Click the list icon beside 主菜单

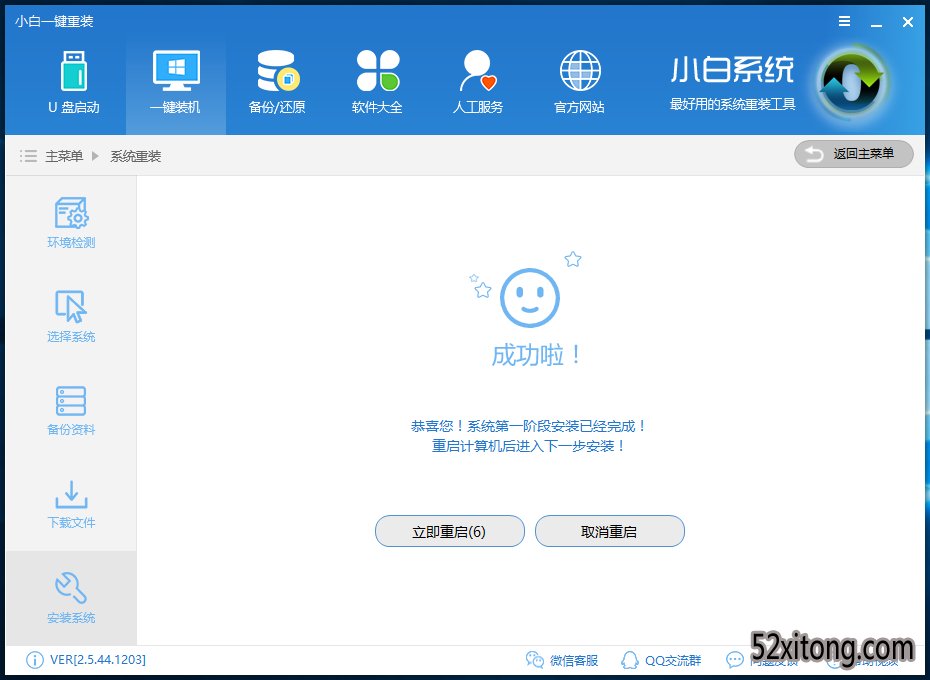[28, 156]
